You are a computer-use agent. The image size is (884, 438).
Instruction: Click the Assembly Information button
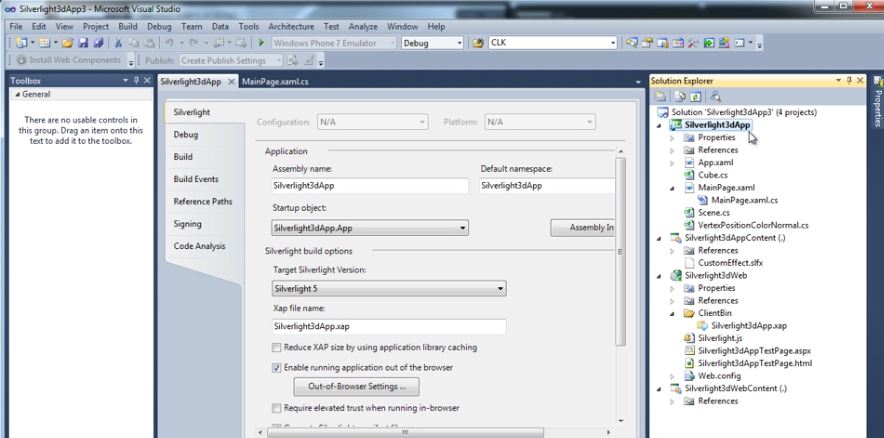coord(583,228)
